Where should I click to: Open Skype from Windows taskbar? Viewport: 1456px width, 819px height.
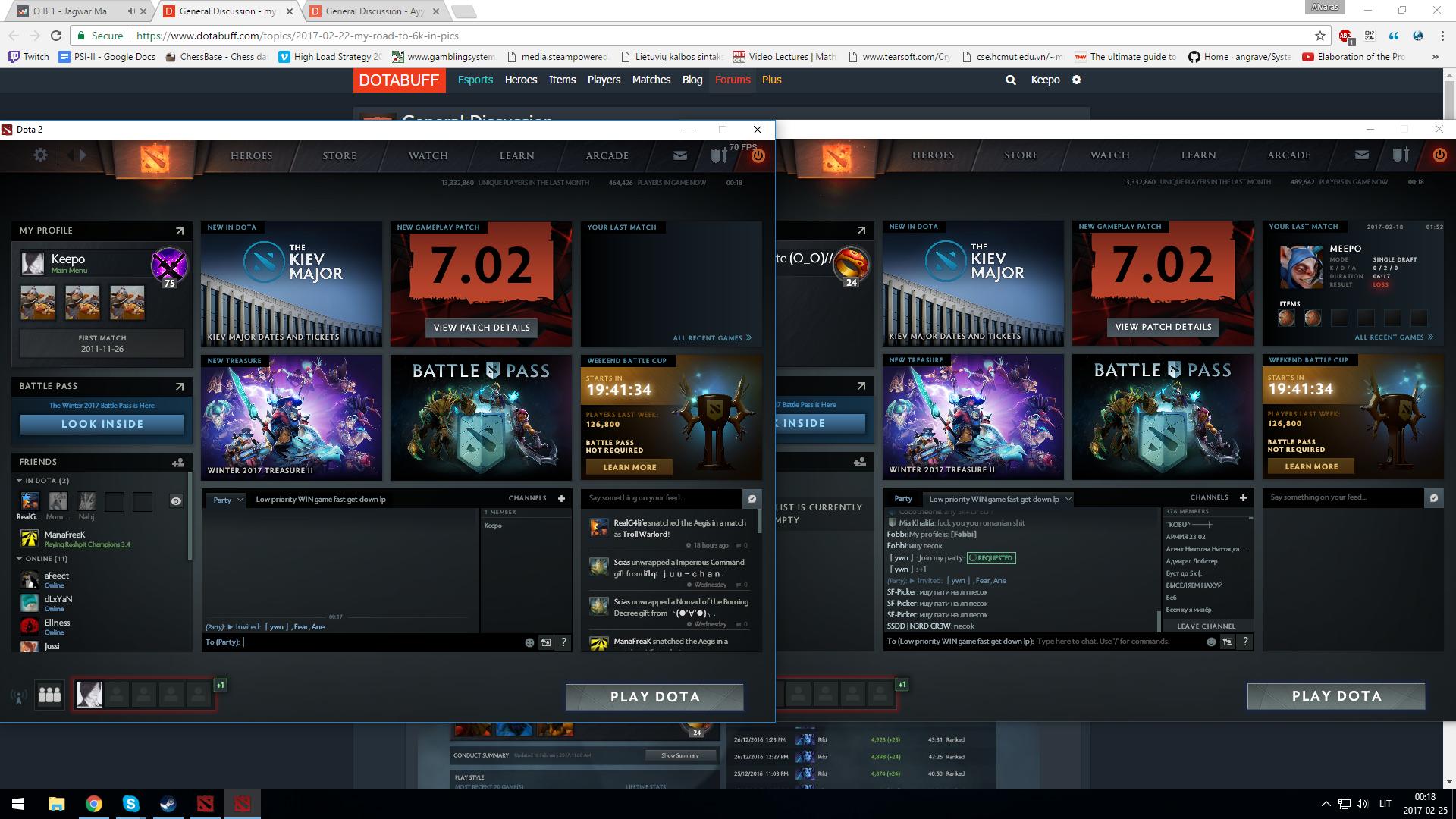pos(130,804)
